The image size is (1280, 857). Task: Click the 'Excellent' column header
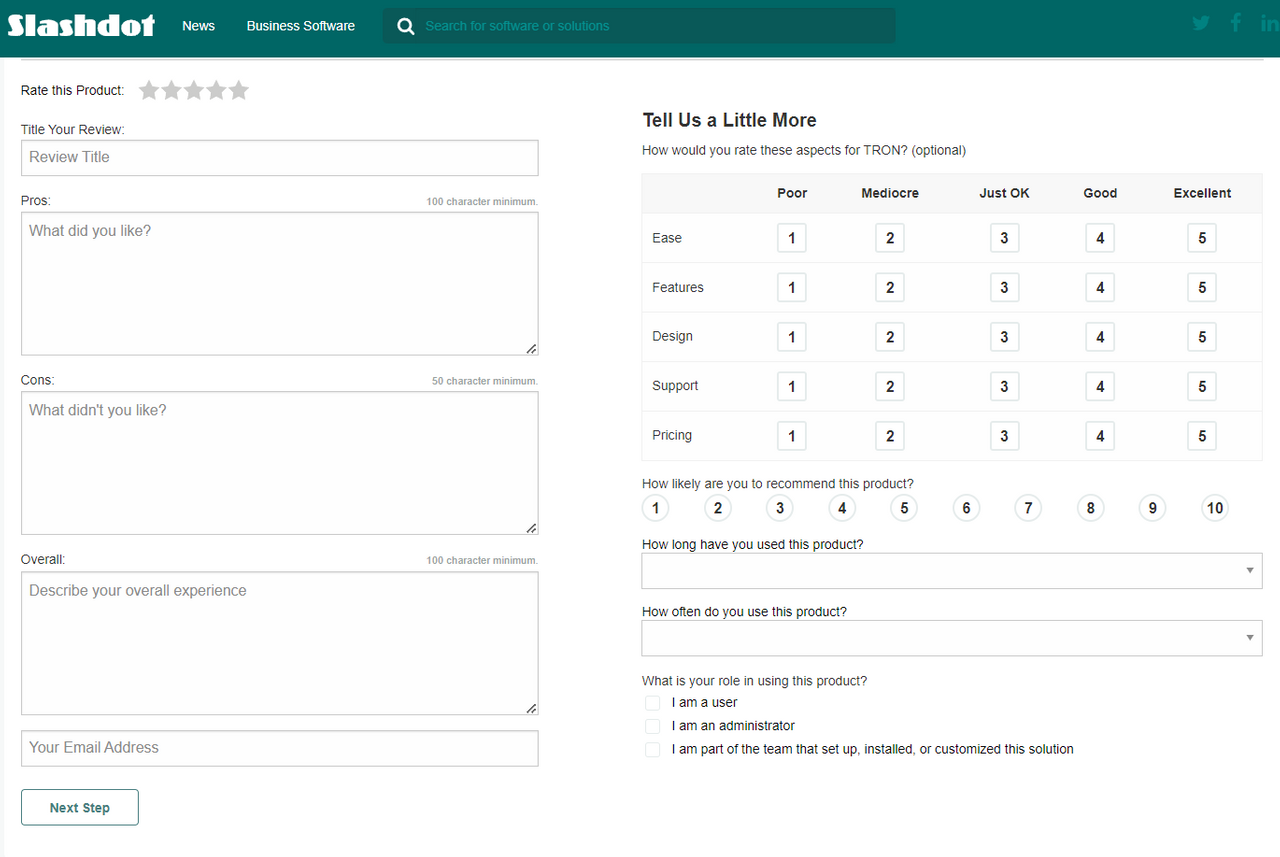pos(1202,193)
